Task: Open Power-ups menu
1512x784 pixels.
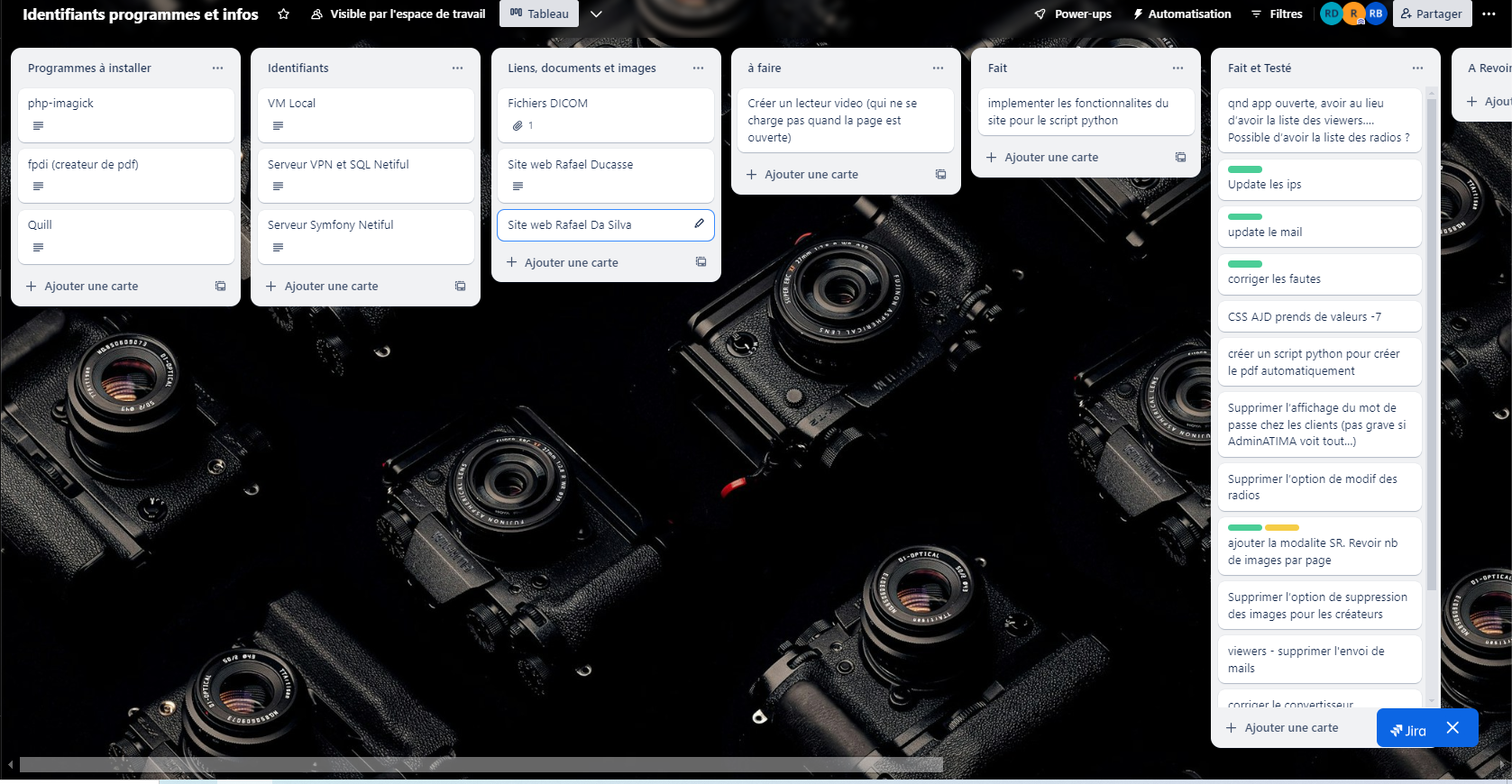Action: point(1073,14)
